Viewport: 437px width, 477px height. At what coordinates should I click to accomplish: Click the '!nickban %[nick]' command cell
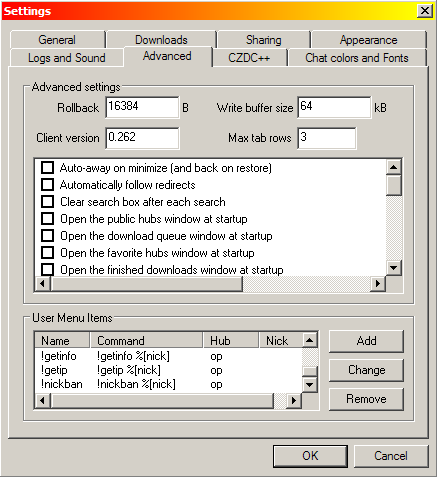tap(136, 384)
